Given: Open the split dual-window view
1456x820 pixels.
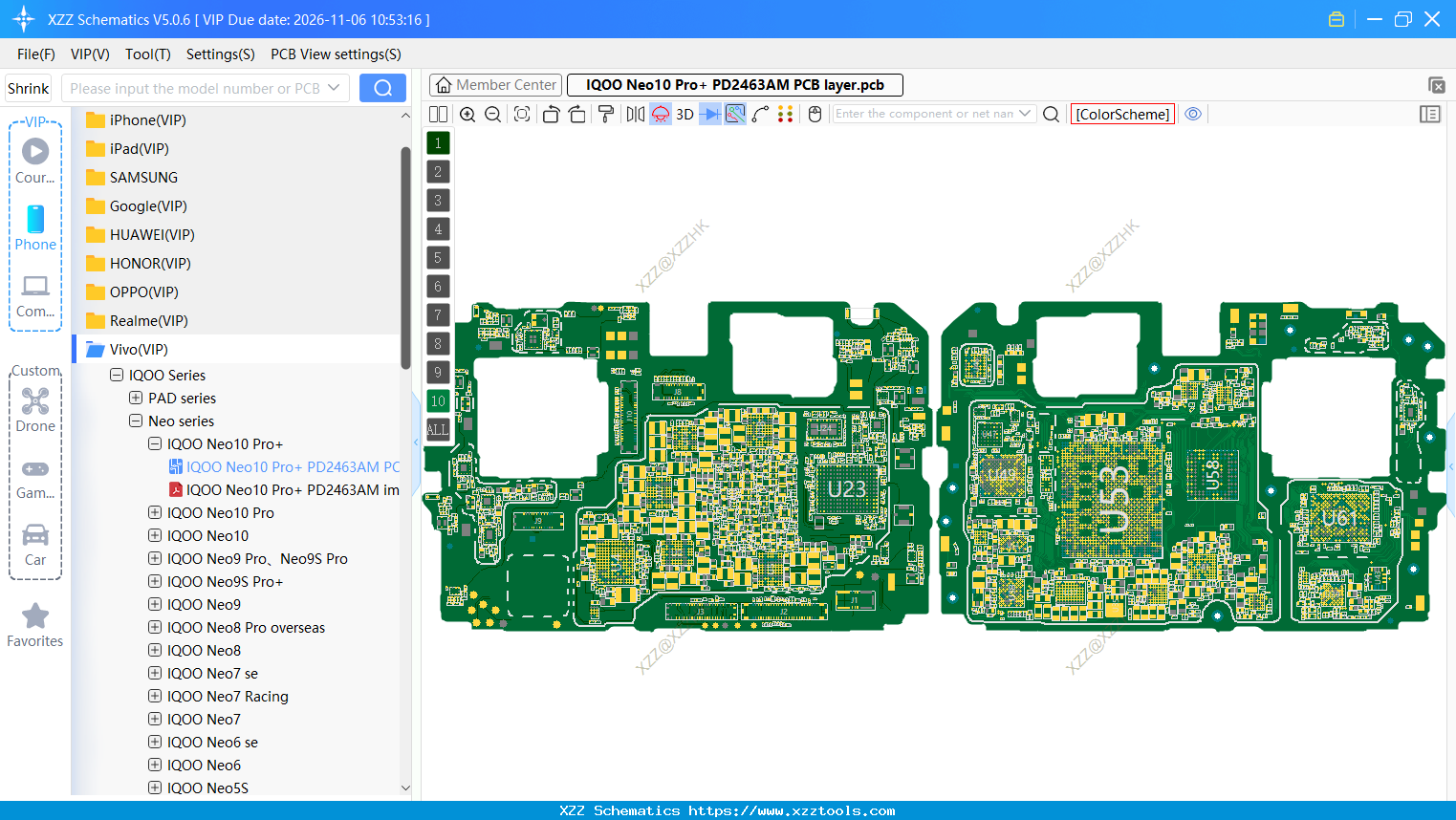Looking at the screenshot, I should [x=438, y=114].
